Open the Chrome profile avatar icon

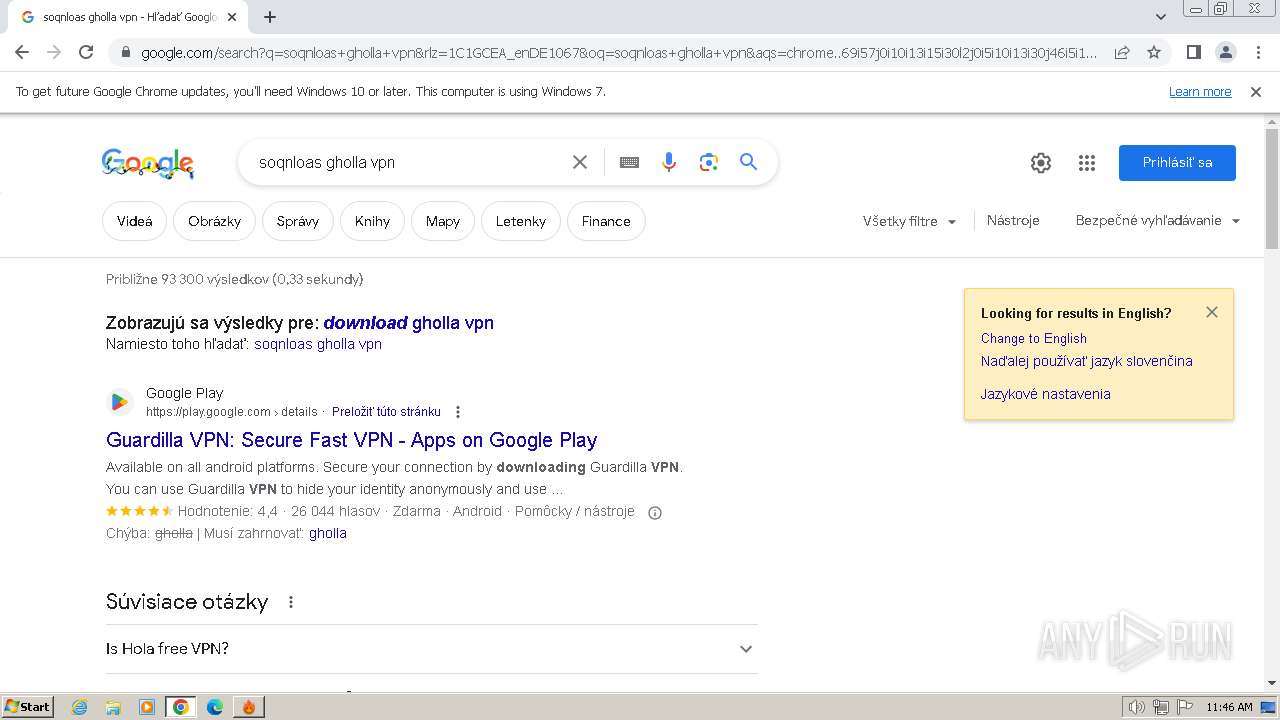pyautogui.click(x=1226, y=52)
